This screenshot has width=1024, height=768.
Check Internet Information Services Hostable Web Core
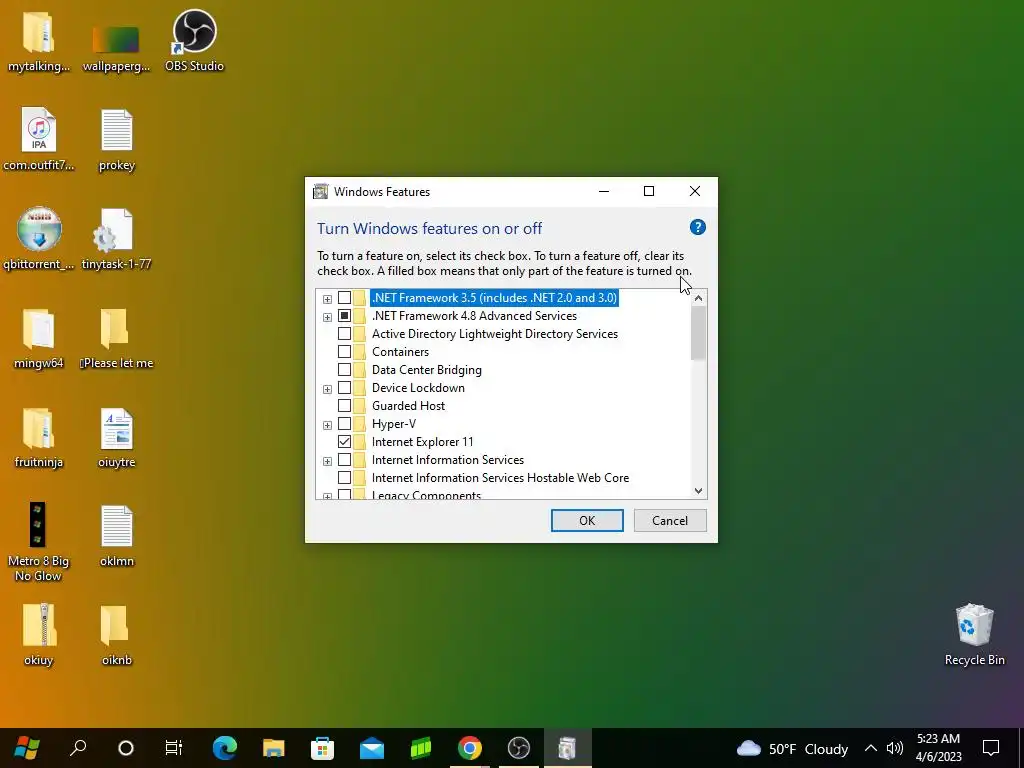[344, 478]
